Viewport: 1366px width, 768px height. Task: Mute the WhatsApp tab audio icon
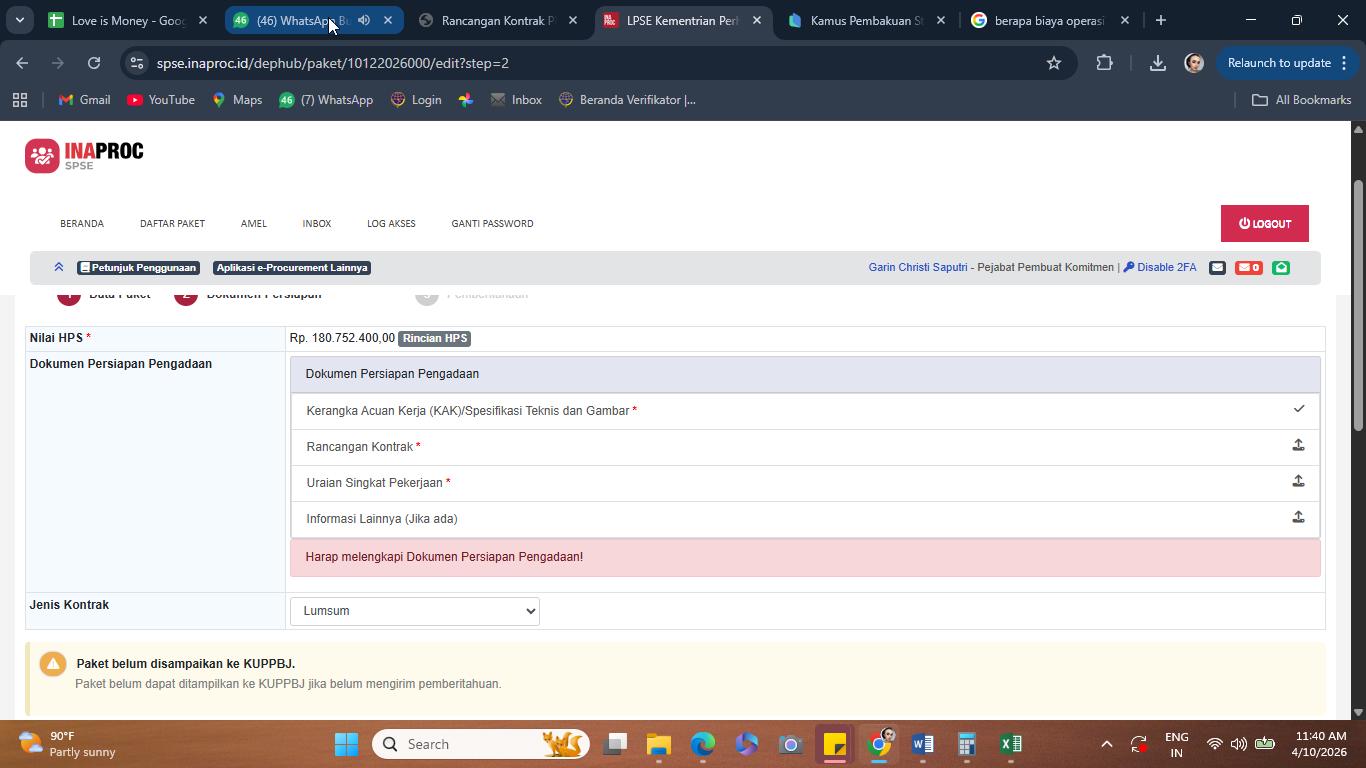click(x=364, y=20)
